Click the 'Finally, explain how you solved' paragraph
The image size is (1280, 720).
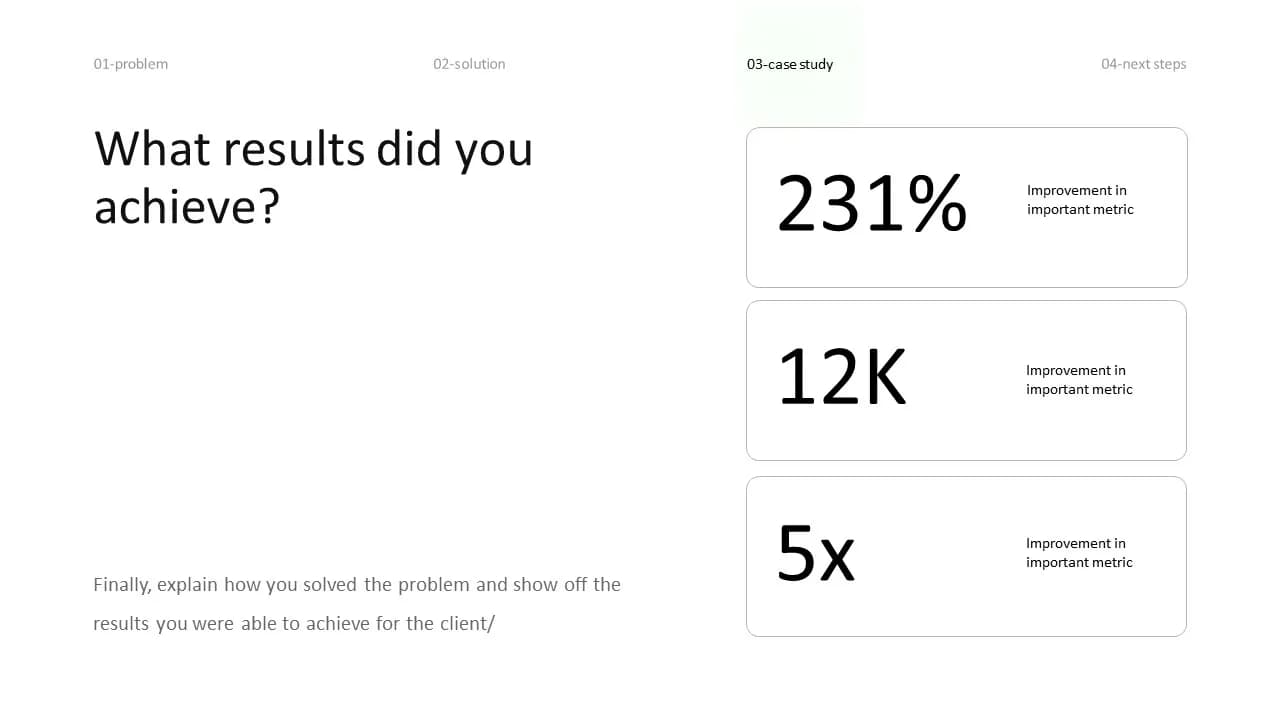357,604
